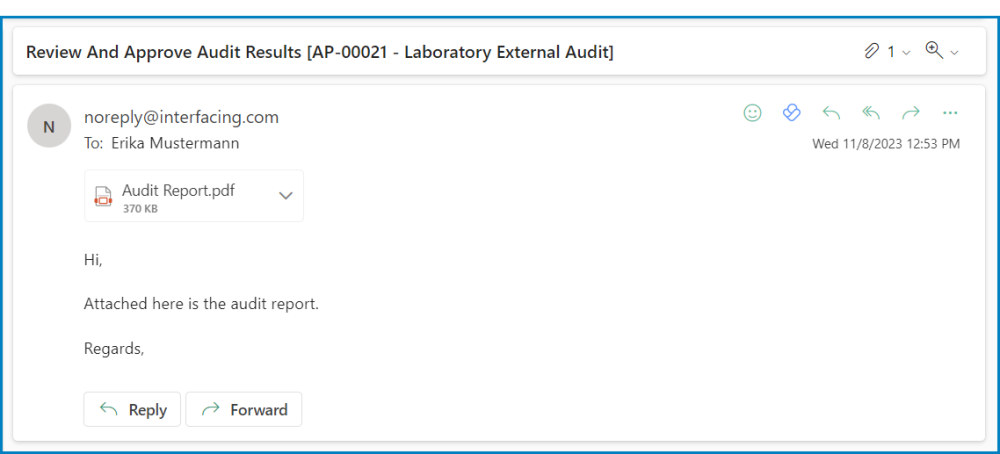Click the subject line Review And Approve Audit Results
Screen dimensions: 1000x454
[x=320, y=52]
